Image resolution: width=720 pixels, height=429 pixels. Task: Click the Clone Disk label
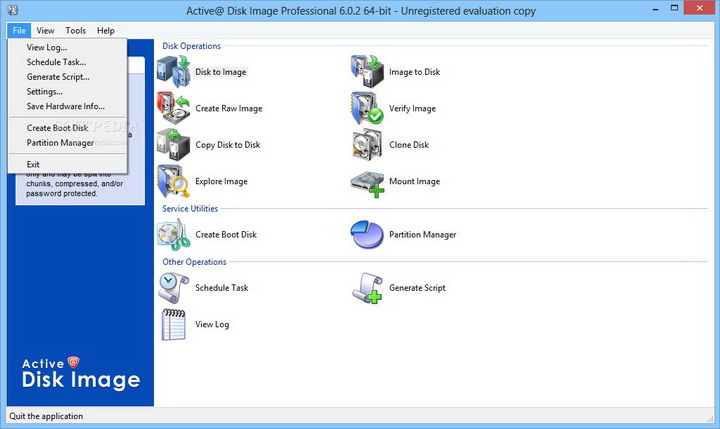pos(409,145)
